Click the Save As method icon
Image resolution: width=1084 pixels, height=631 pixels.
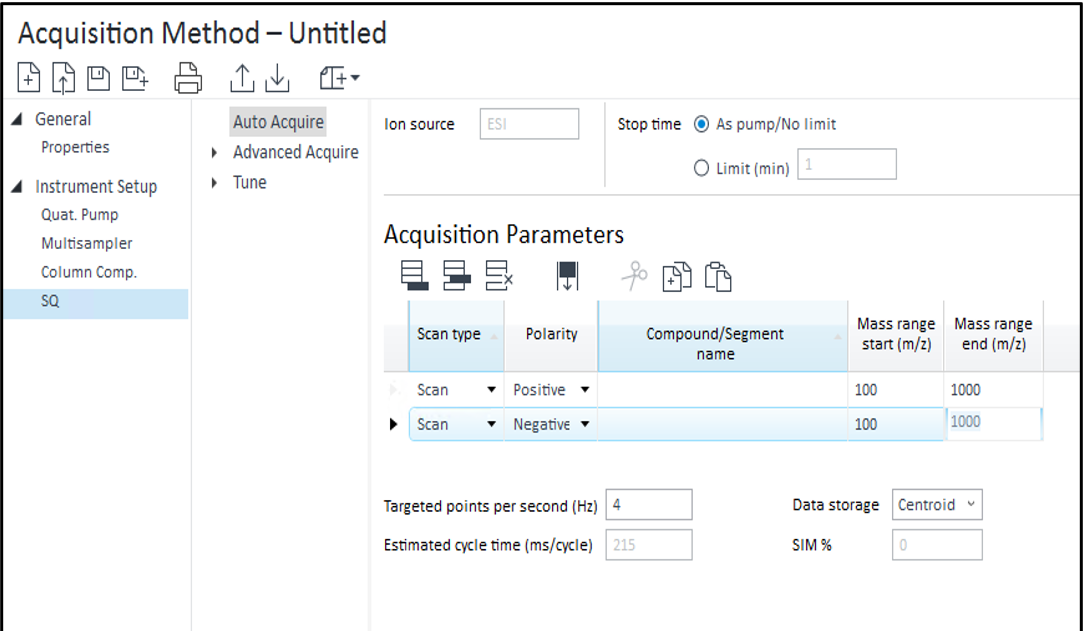click(x=135, y=77)
